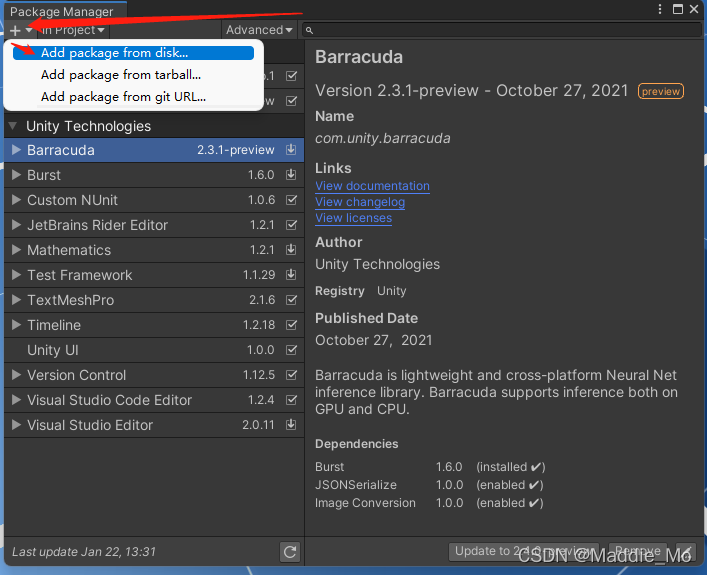This screenshot has width=707, height=575.
Task: Open the plus add-package dropdown
Action: click(x=21, y=30)
